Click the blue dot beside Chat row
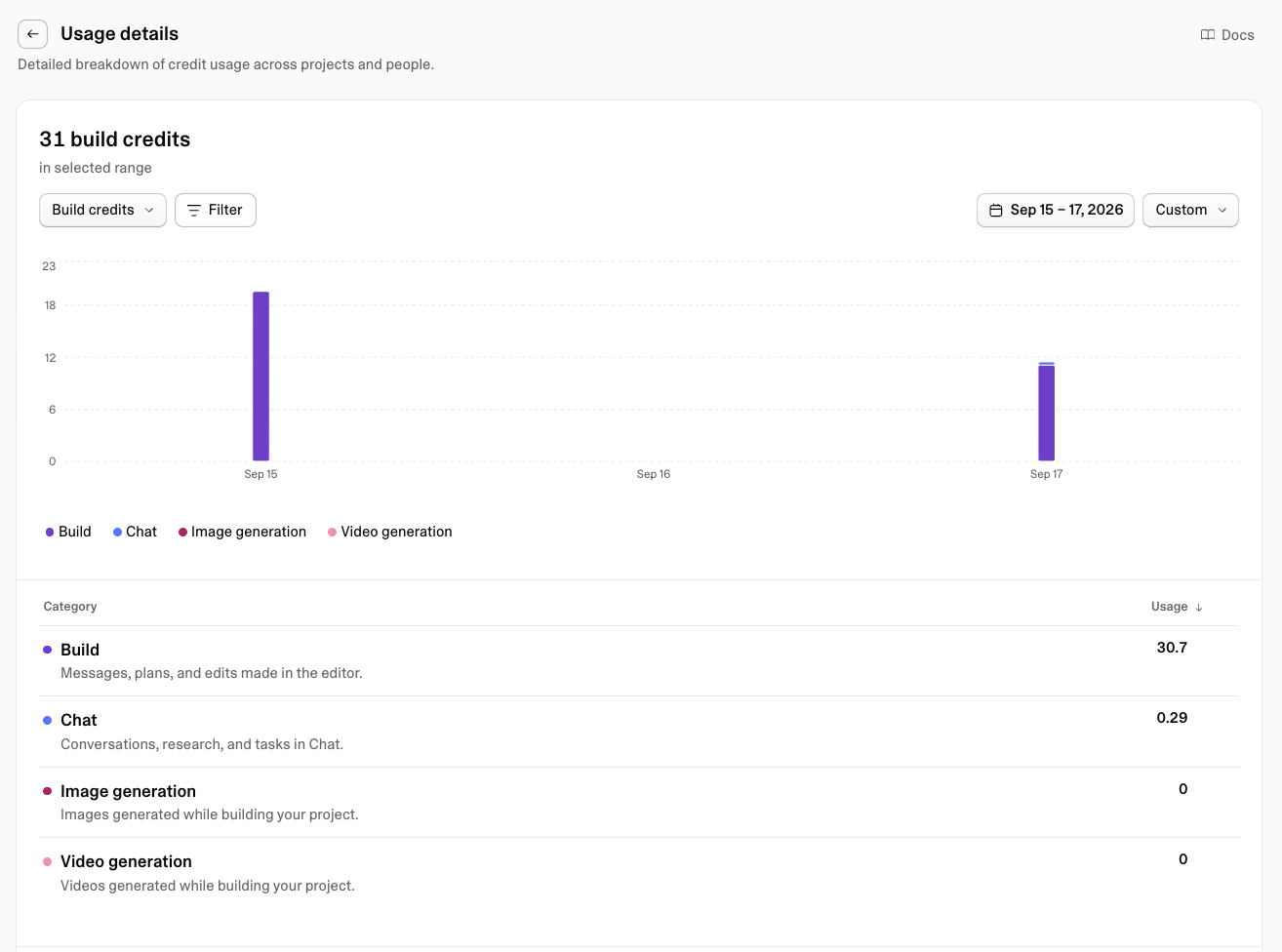 (47, 720)
